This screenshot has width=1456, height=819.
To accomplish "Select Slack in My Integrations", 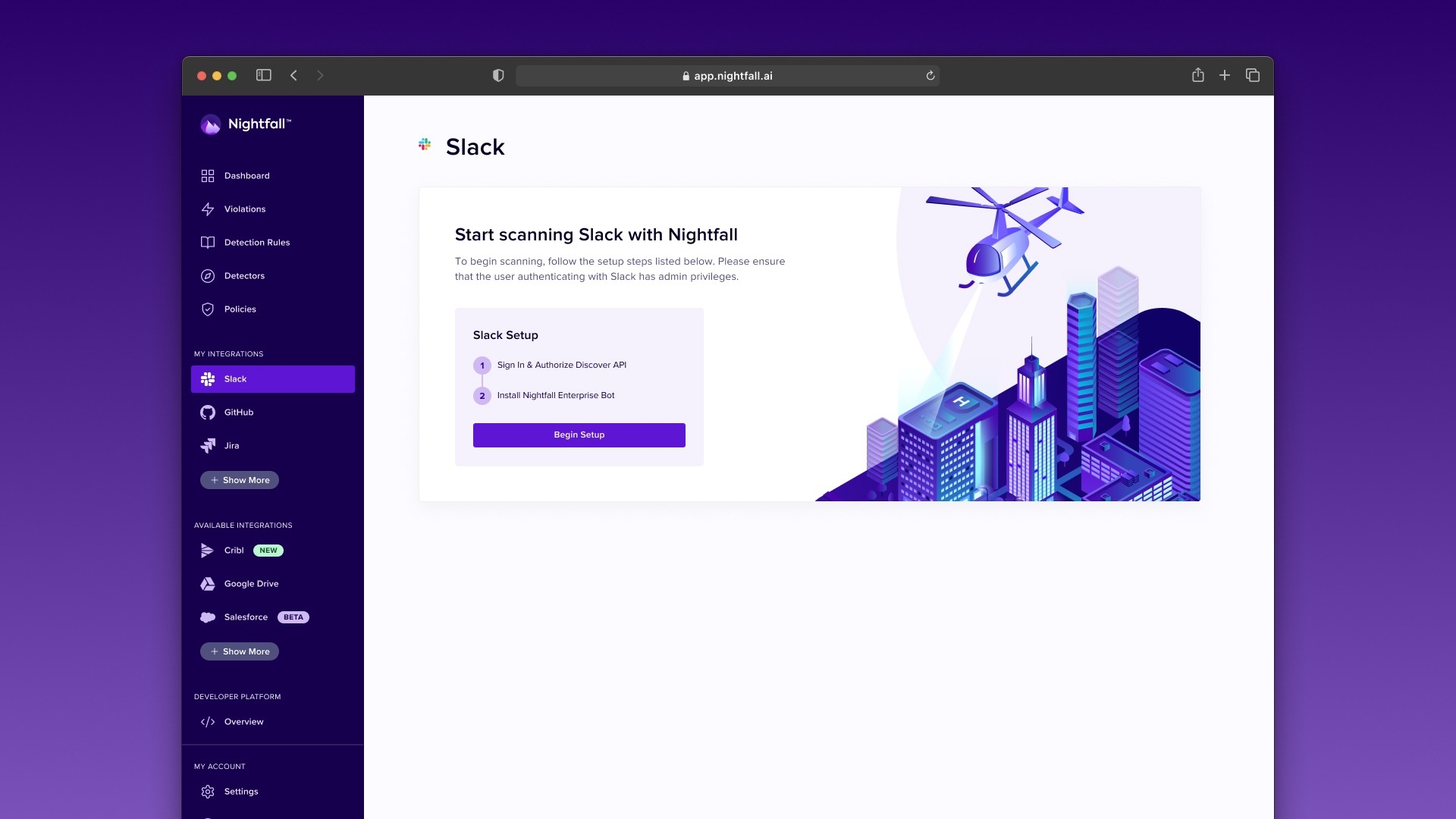I will click(x=273, y=379).
